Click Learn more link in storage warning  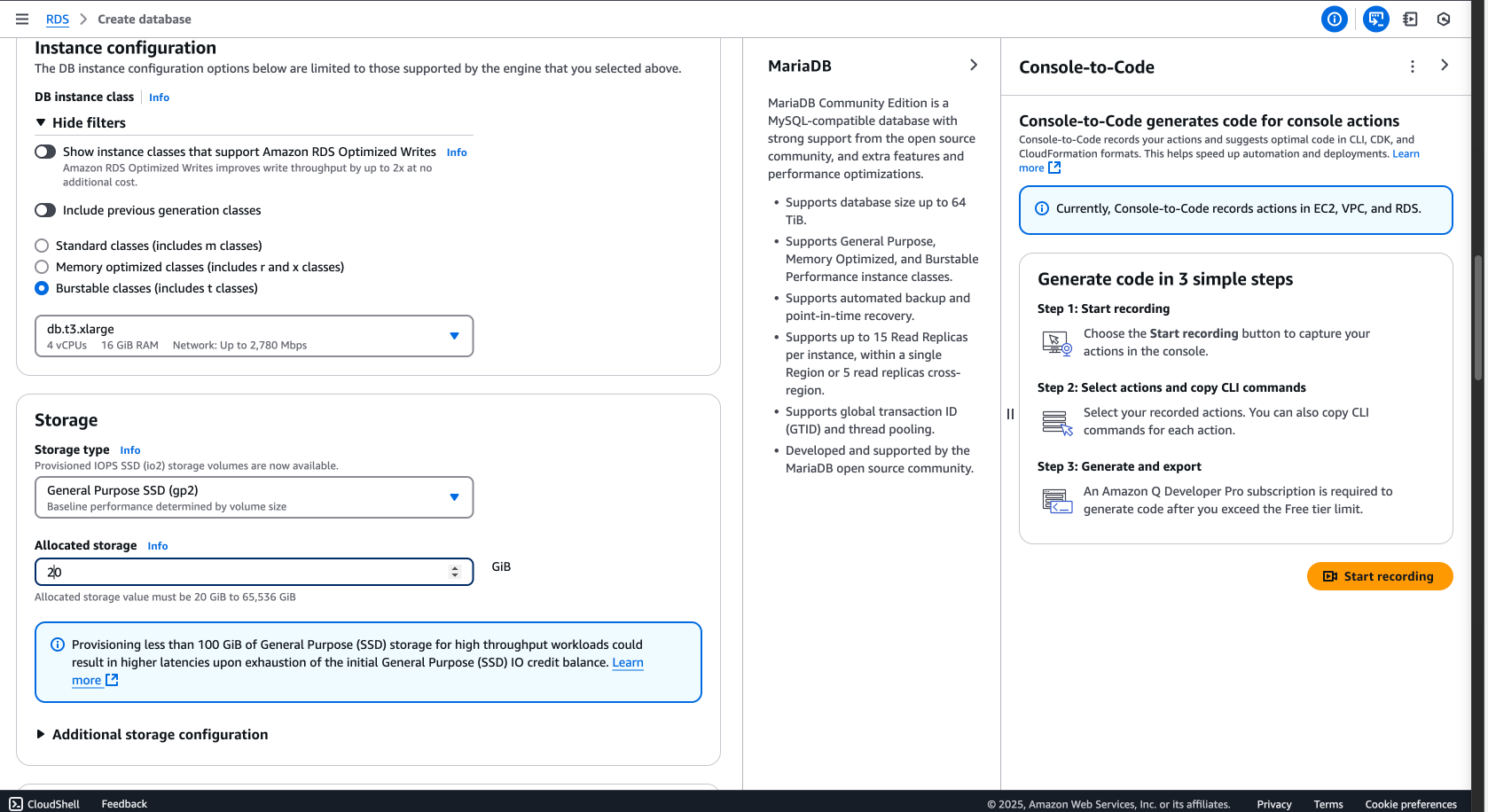(628, 662)
